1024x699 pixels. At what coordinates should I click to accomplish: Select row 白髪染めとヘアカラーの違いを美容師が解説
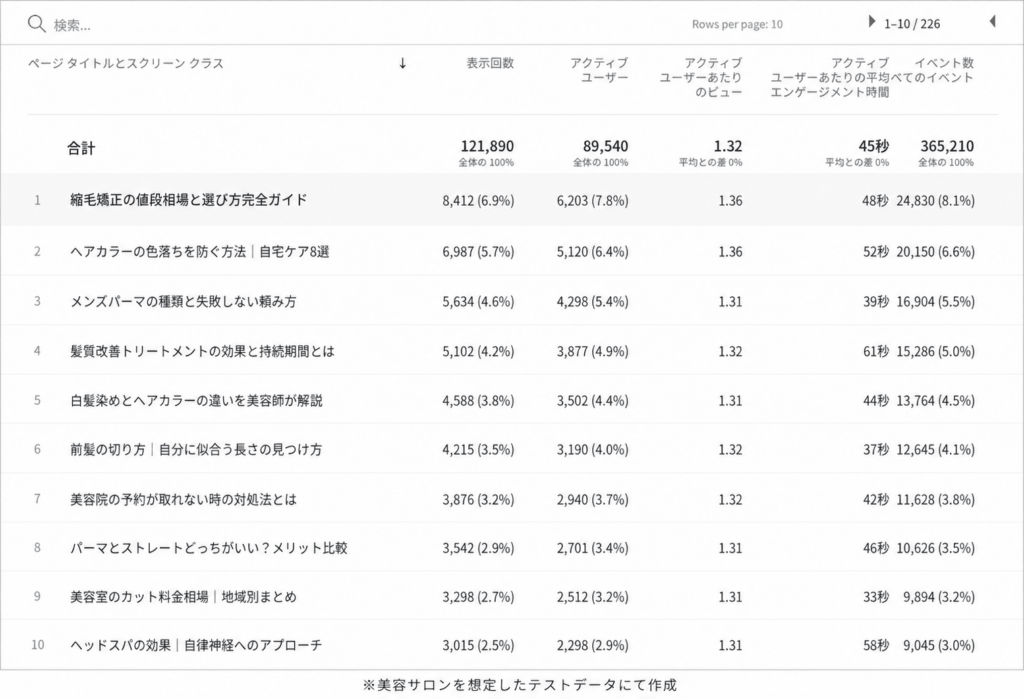pos(512,400)
